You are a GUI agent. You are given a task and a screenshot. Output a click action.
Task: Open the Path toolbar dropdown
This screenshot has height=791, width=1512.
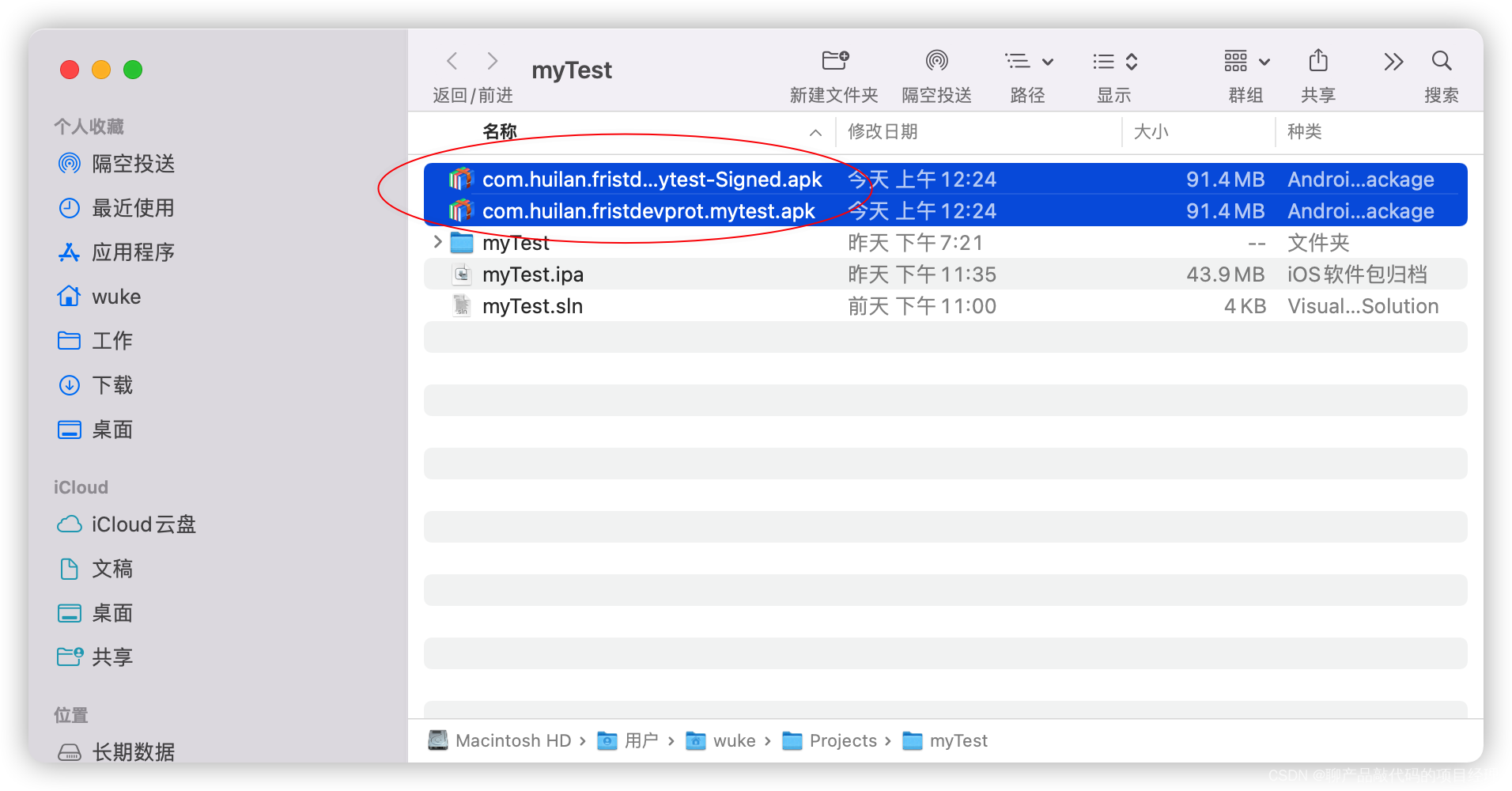[1029, 61]
